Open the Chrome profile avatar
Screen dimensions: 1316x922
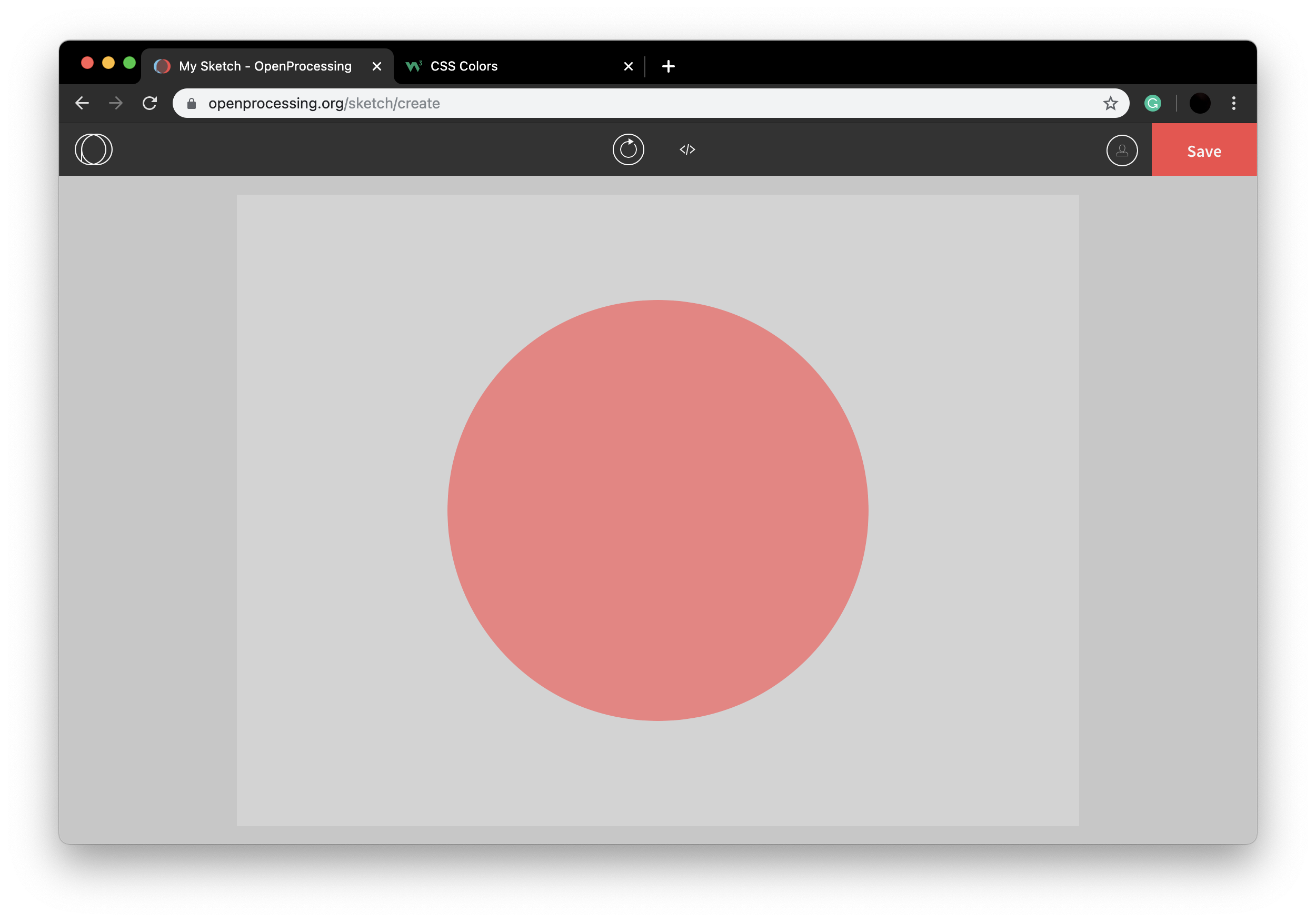1200,103
